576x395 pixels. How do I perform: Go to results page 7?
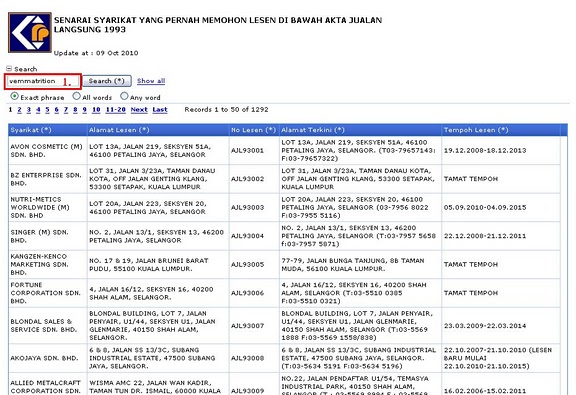click(x=66, y=109)
